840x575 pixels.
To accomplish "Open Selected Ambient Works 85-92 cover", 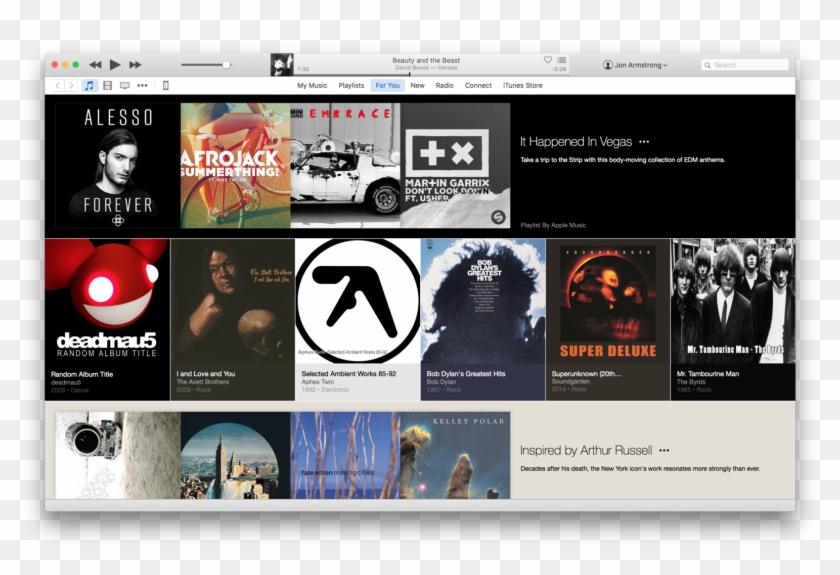I will pyautogui.click(x=358, y=301).
